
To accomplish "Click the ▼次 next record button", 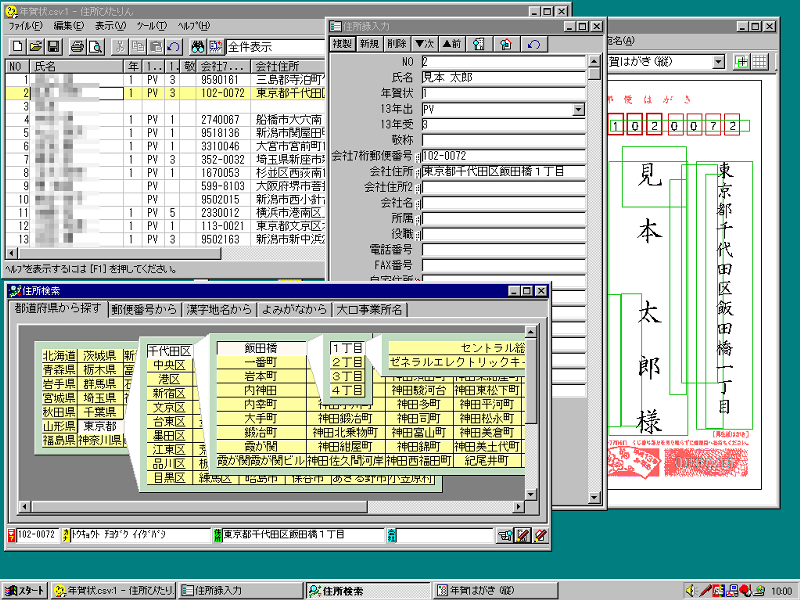I will [424, 44].
